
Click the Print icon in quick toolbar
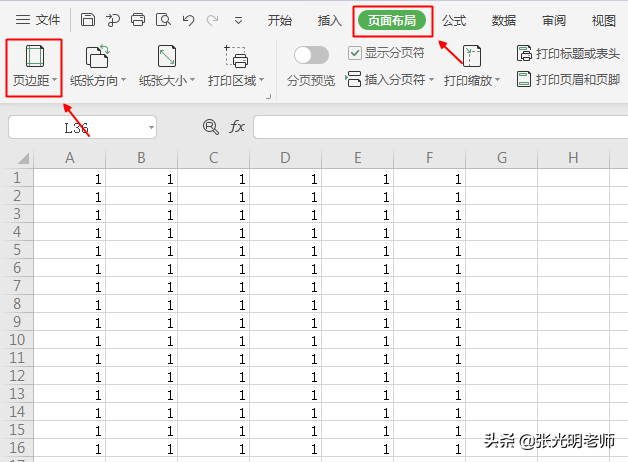138,20
